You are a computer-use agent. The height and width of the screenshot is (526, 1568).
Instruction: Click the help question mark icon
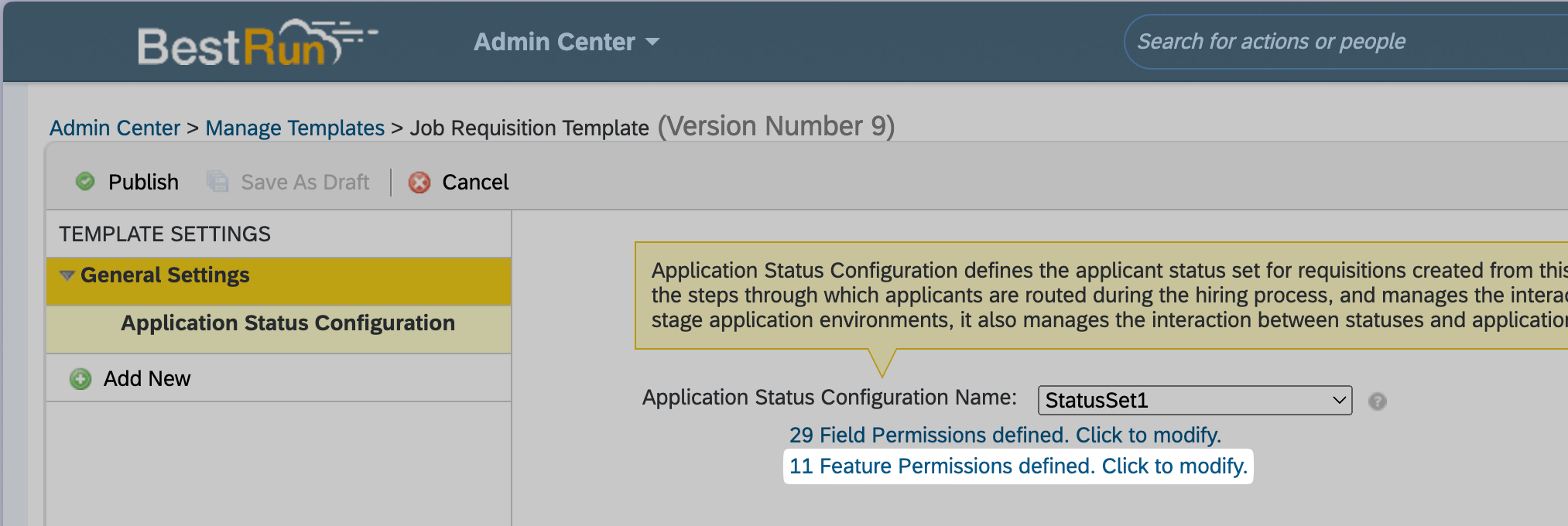click(1377, 401)
